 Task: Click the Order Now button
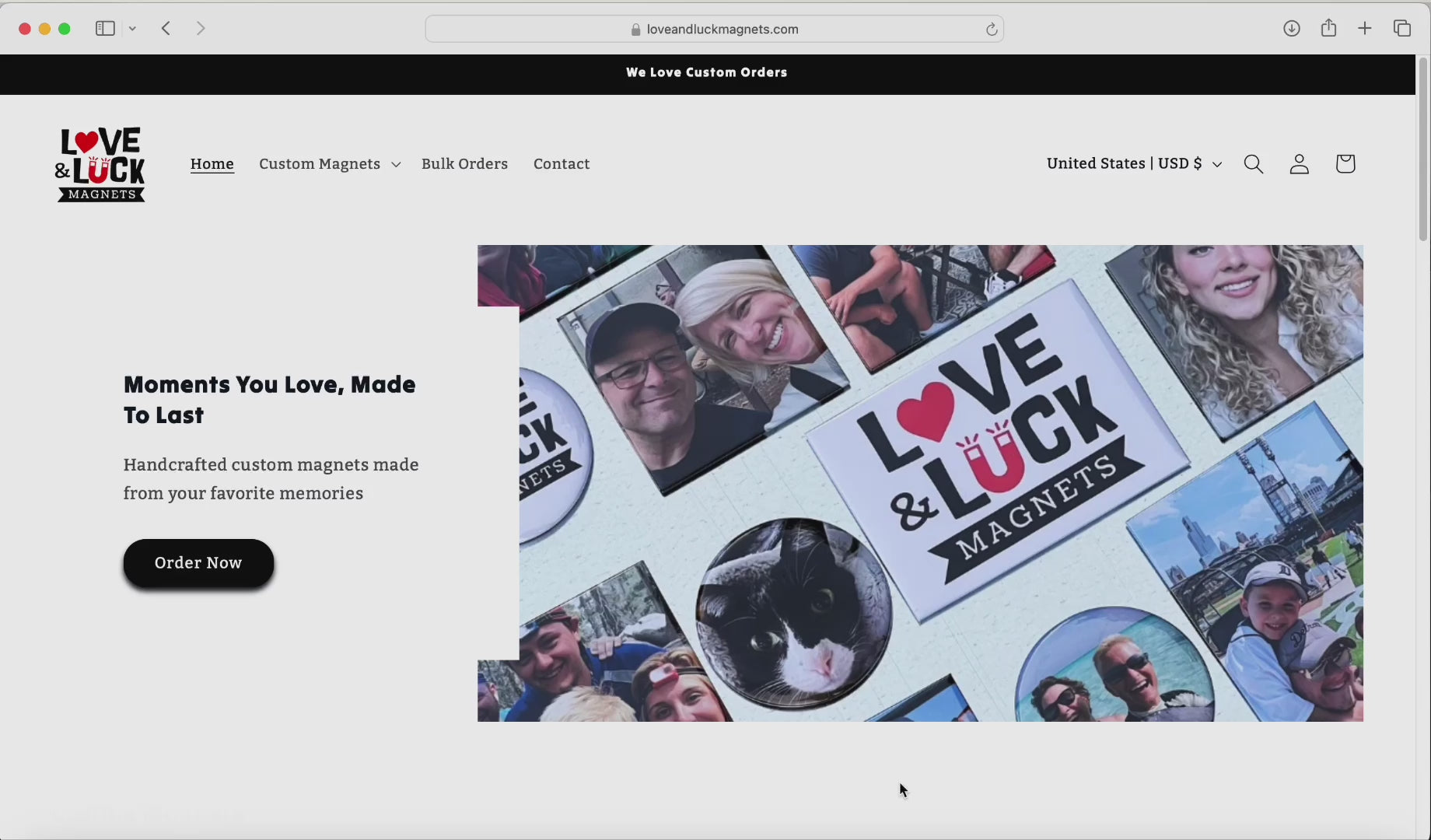point(198,563)
